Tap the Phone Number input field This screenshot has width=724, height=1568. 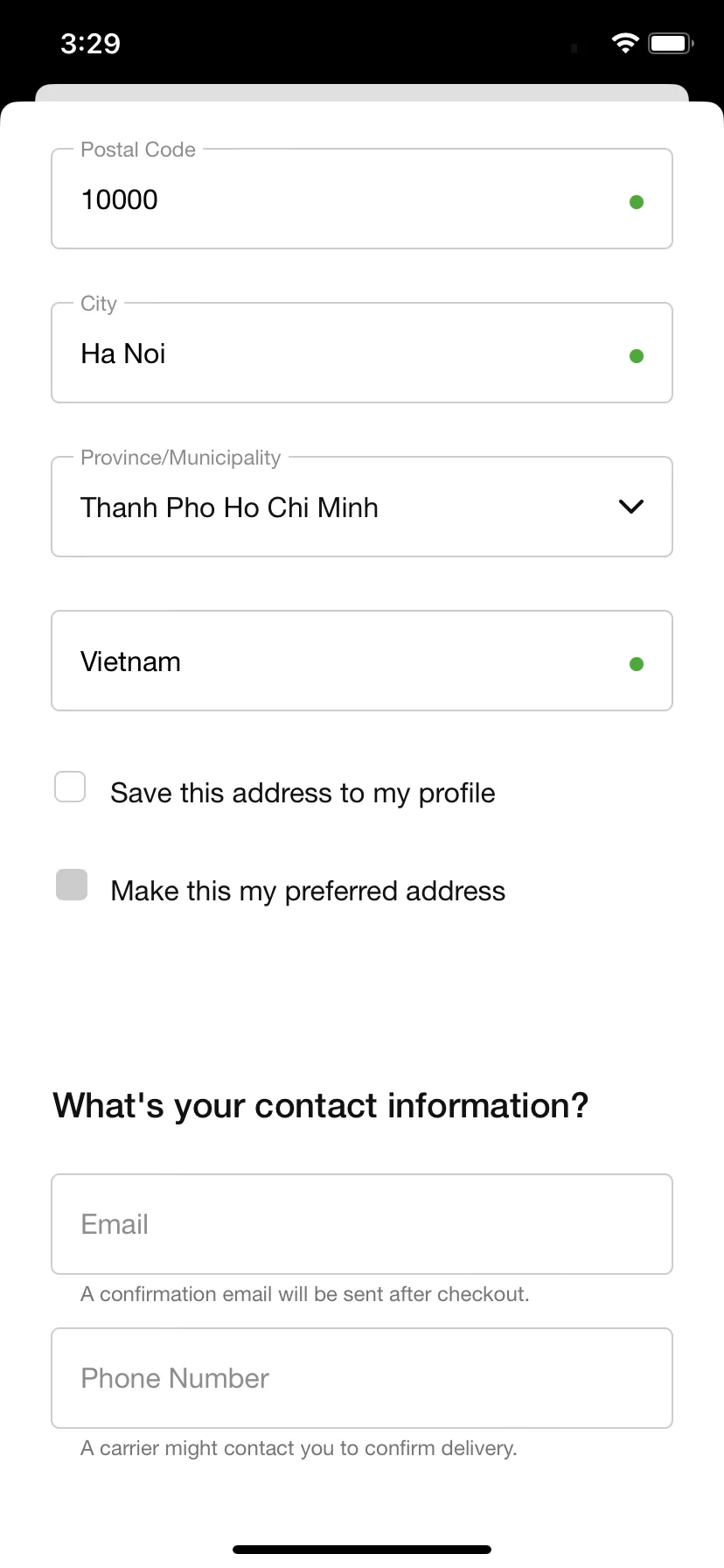(x=362, y=1378)
